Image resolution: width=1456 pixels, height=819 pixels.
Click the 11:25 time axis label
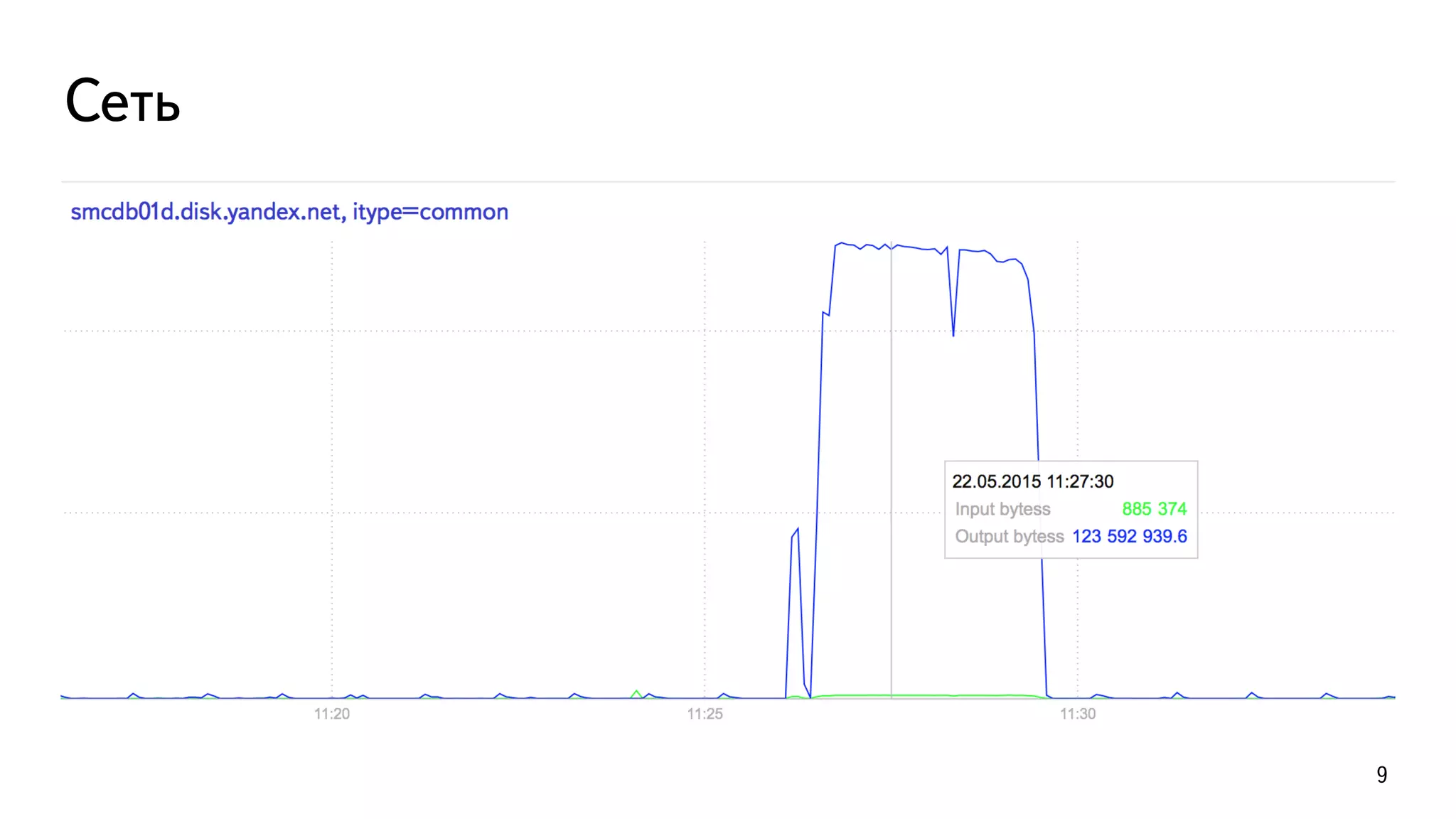tap(705, 714)
